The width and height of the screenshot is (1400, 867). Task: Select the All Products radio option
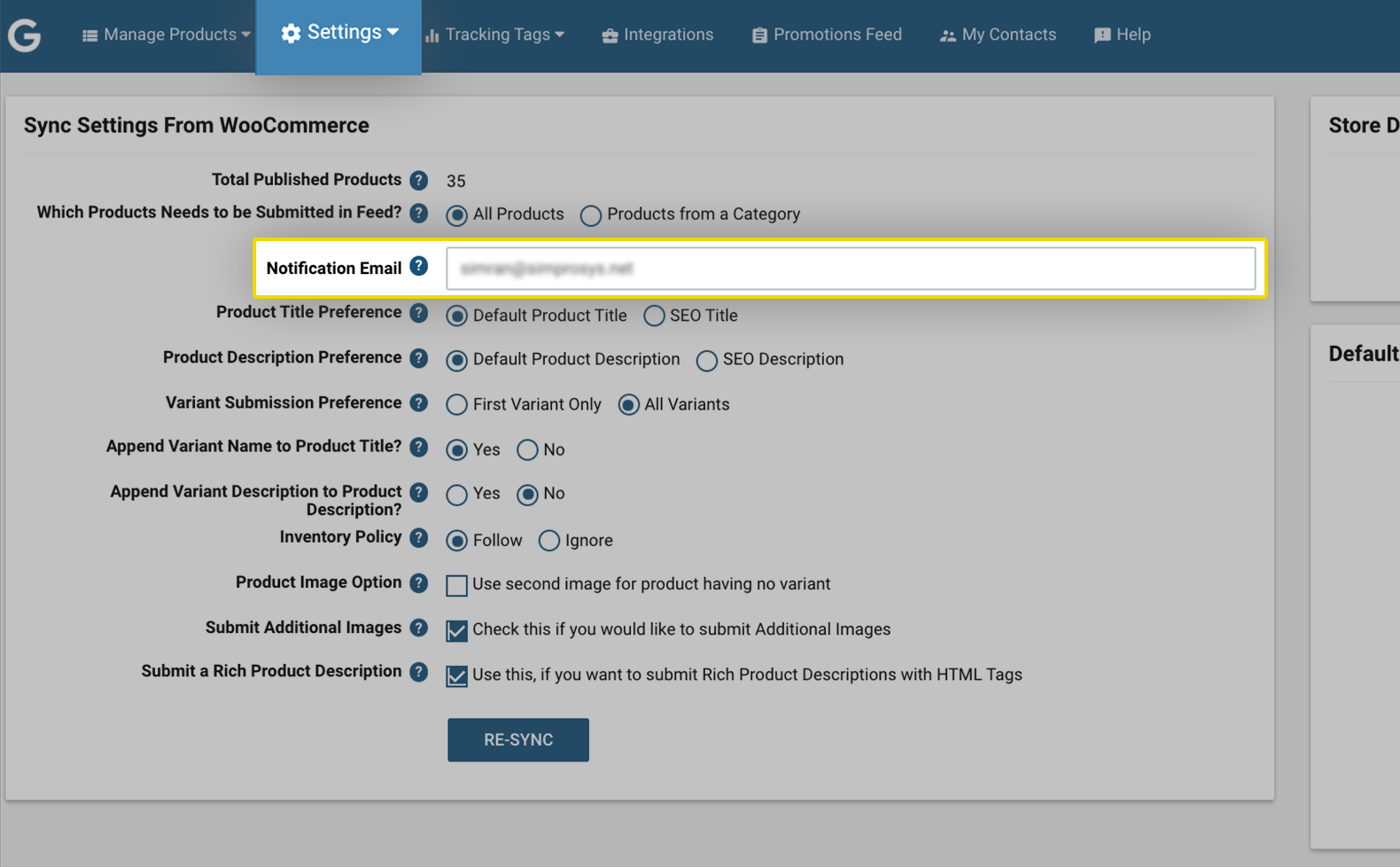pos(456,215)
